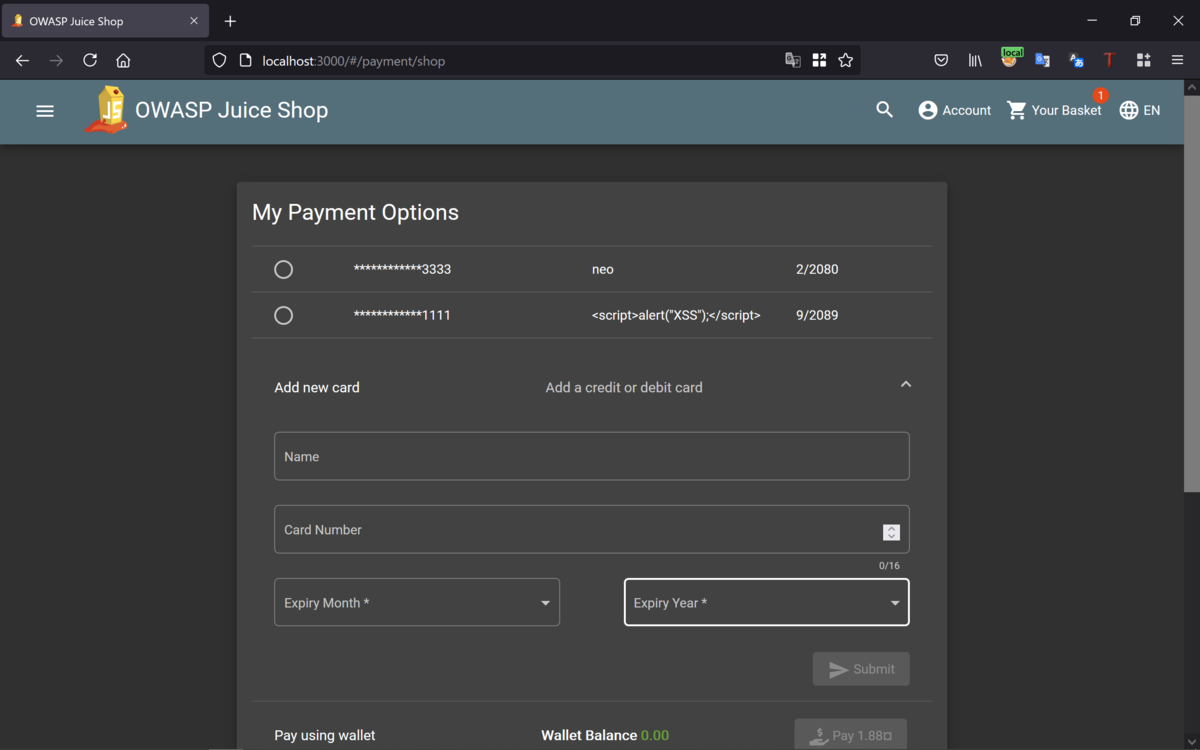Open the hamburger side menu
The width and height of the screenshot is (1200, 750).
coord(45,111)
